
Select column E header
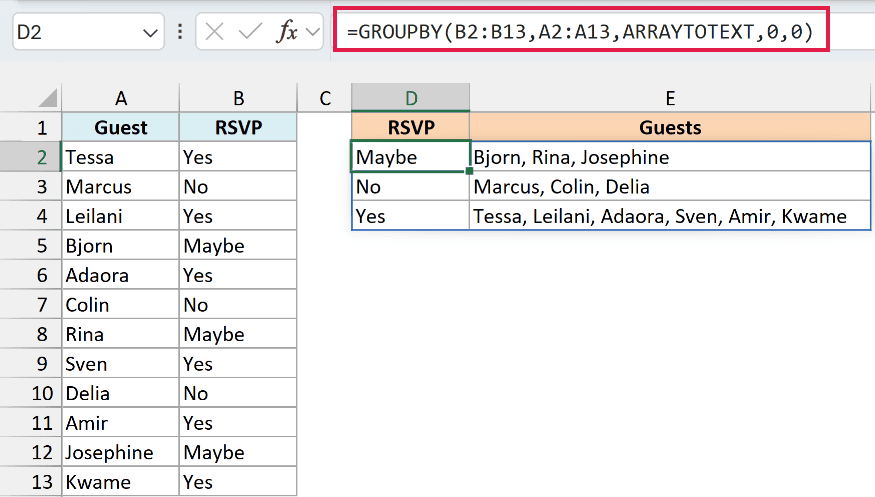tap(670, 98)
